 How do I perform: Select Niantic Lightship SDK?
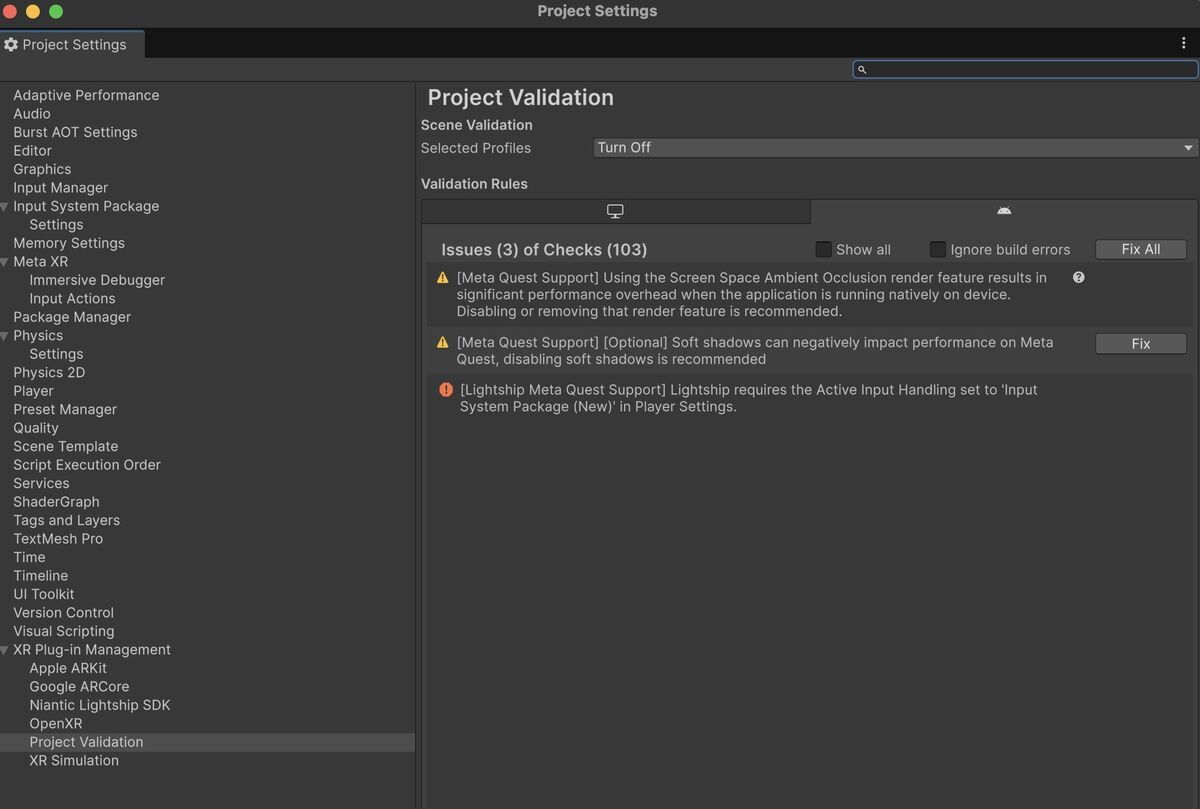click(x=100, y=706)
